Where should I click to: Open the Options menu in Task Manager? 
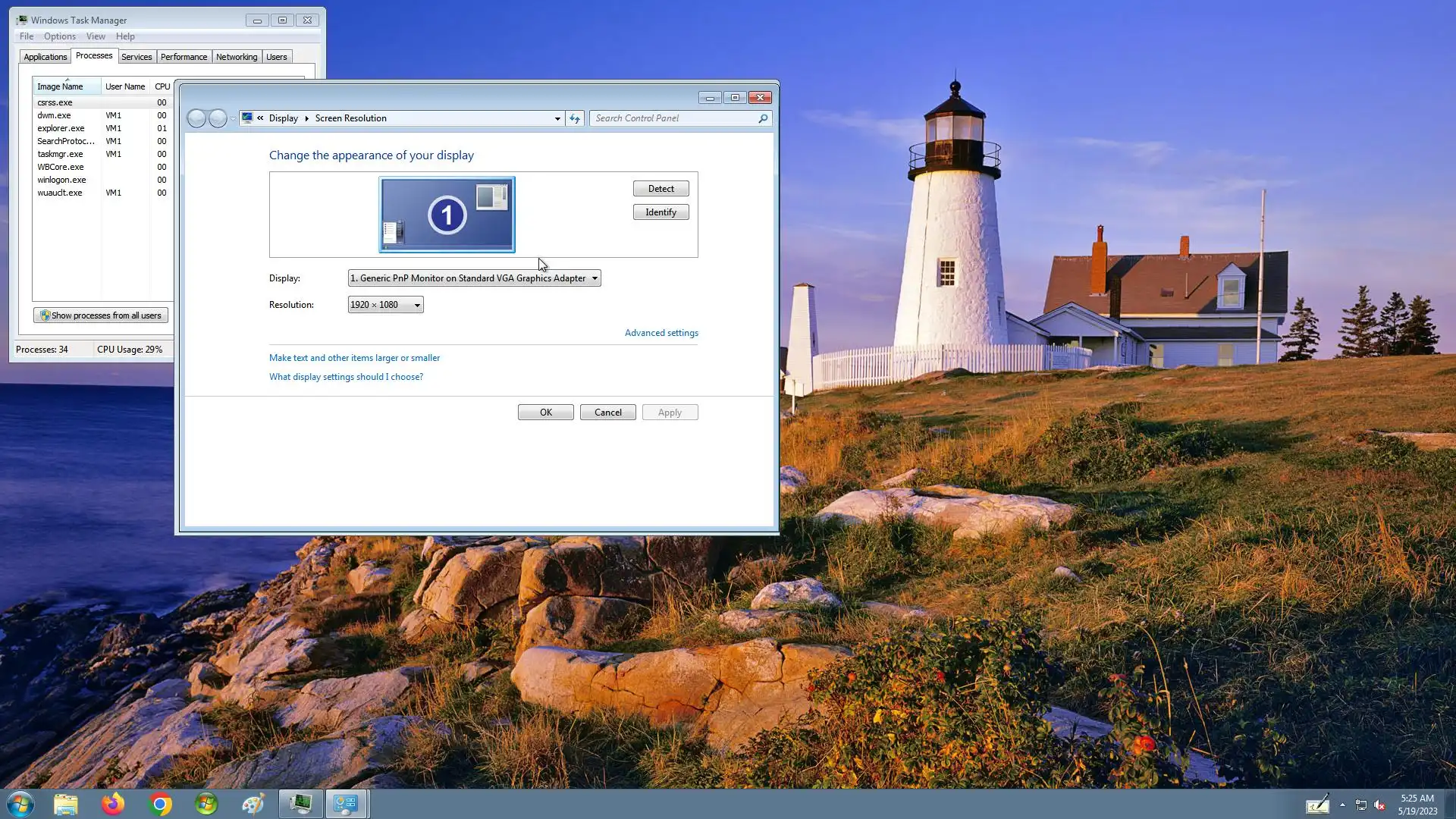pos(59,36)
